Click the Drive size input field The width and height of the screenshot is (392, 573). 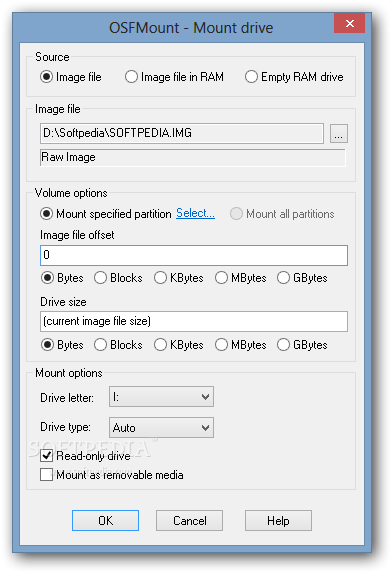[x=194, y=322]
